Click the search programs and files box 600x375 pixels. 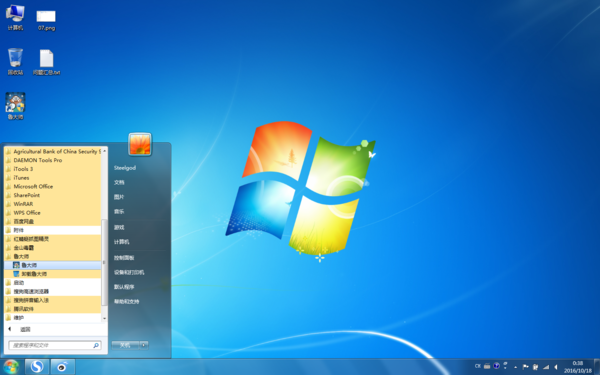point(55,345)
